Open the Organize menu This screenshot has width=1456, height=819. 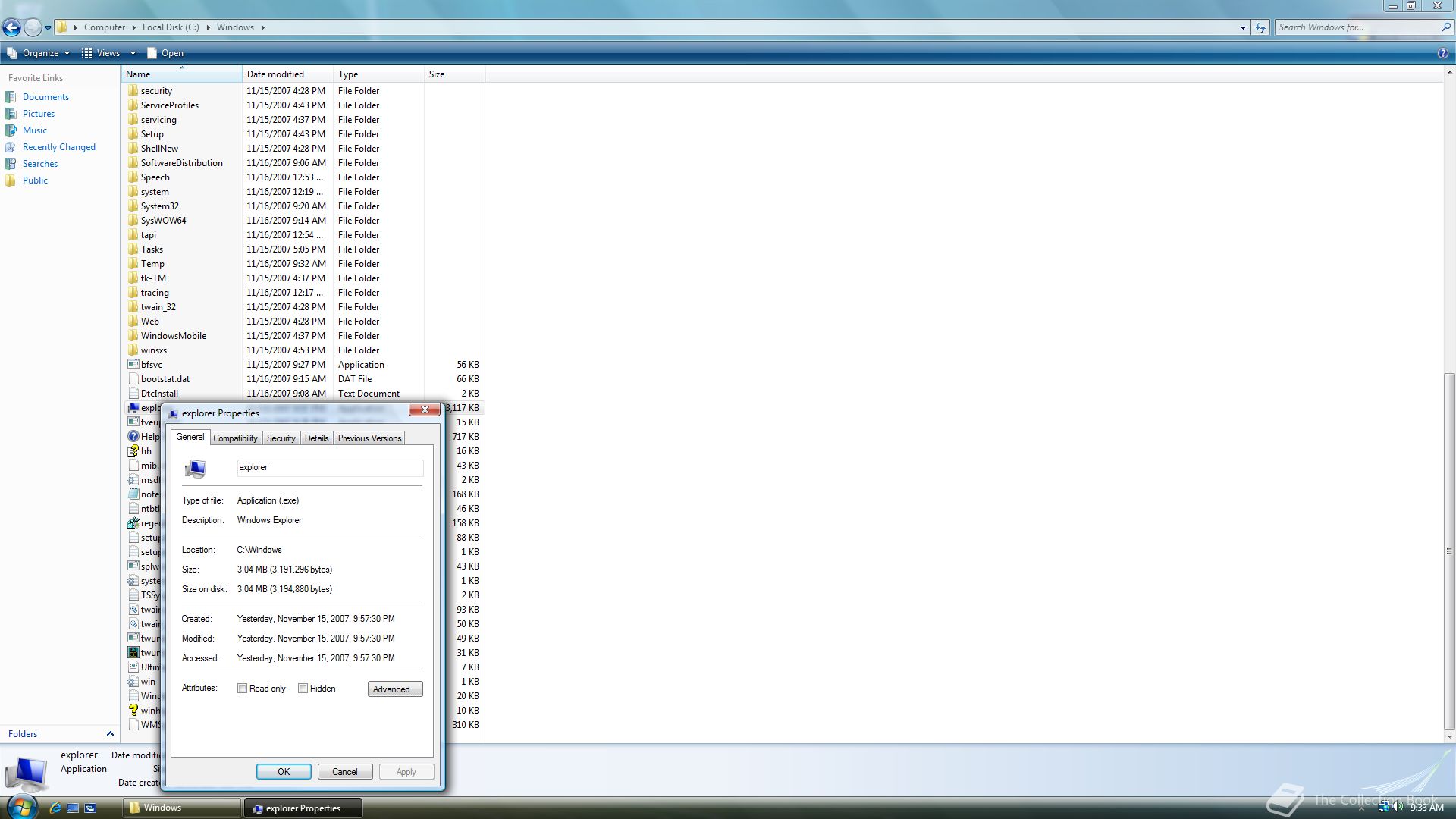[39, 53]
